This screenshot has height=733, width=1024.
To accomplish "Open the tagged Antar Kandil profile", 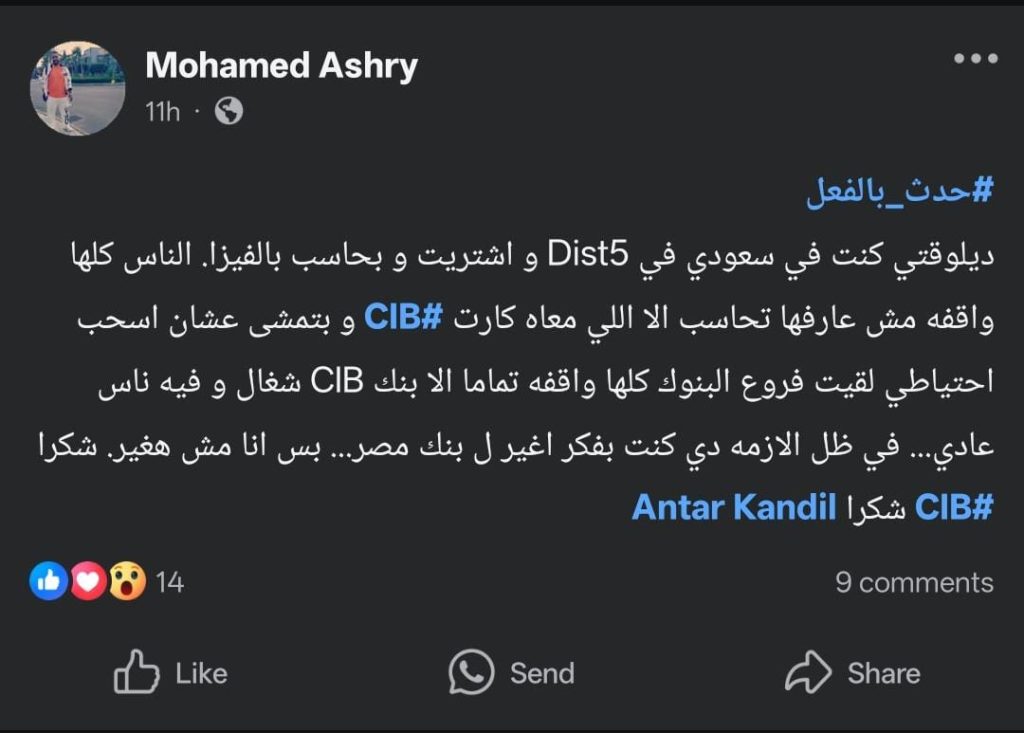I will click(734, 507).
